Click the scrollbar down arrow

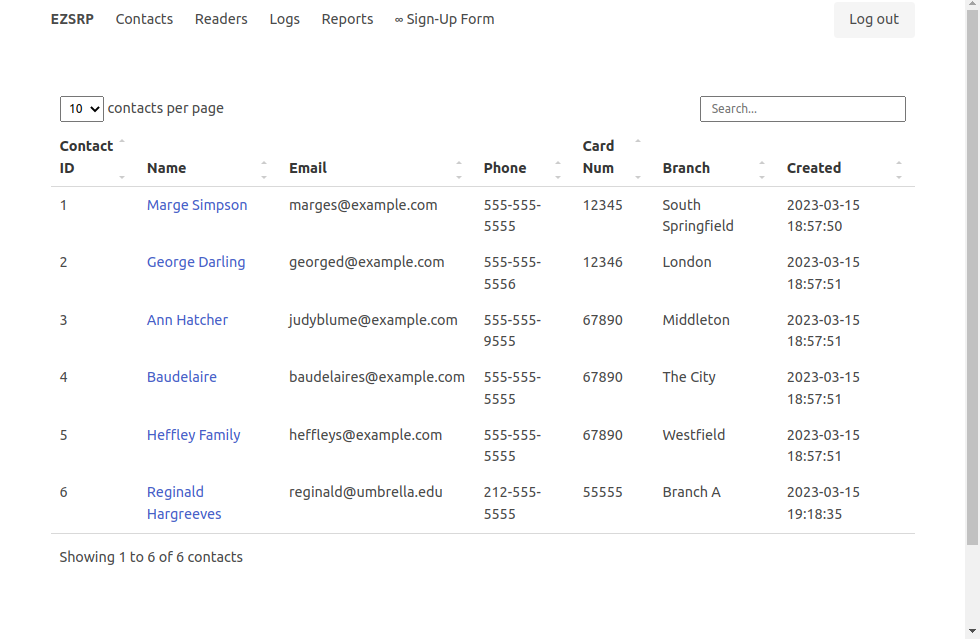coord(972,632)
